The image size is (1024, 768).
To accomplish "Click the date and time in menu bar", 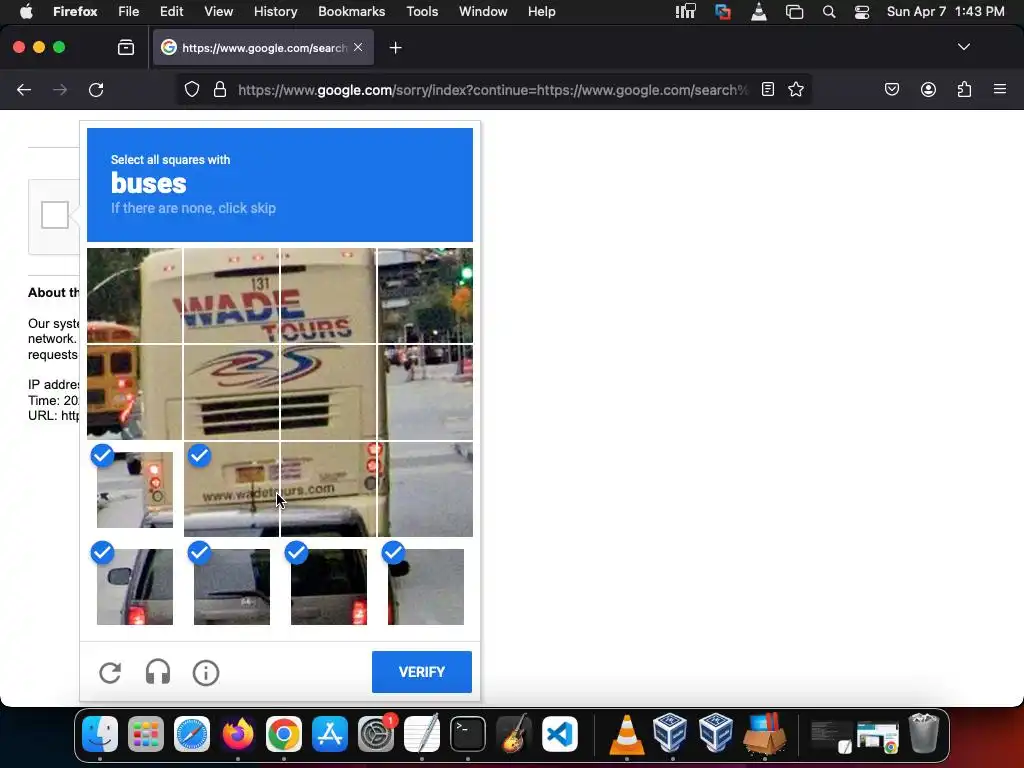I will pos(946,11).
